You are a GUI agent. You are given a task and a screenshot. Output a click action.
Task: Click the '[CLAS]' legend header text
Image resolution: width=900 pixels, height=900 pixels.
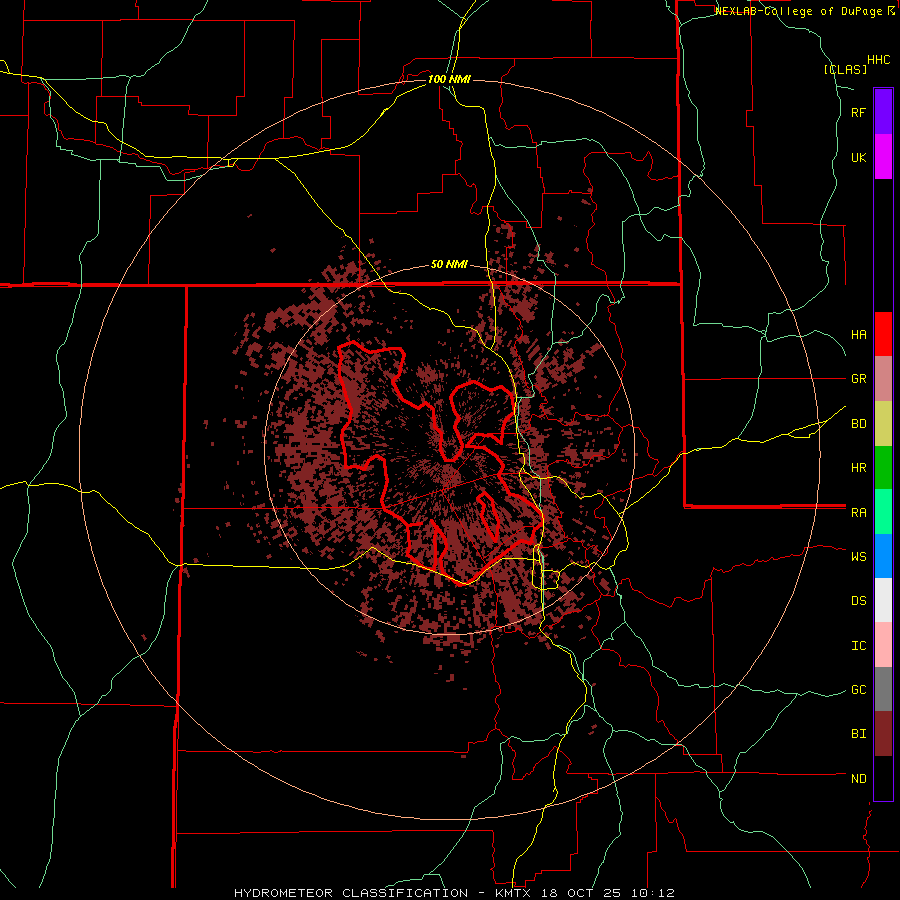pyautogui.click(x=845, y=70)
